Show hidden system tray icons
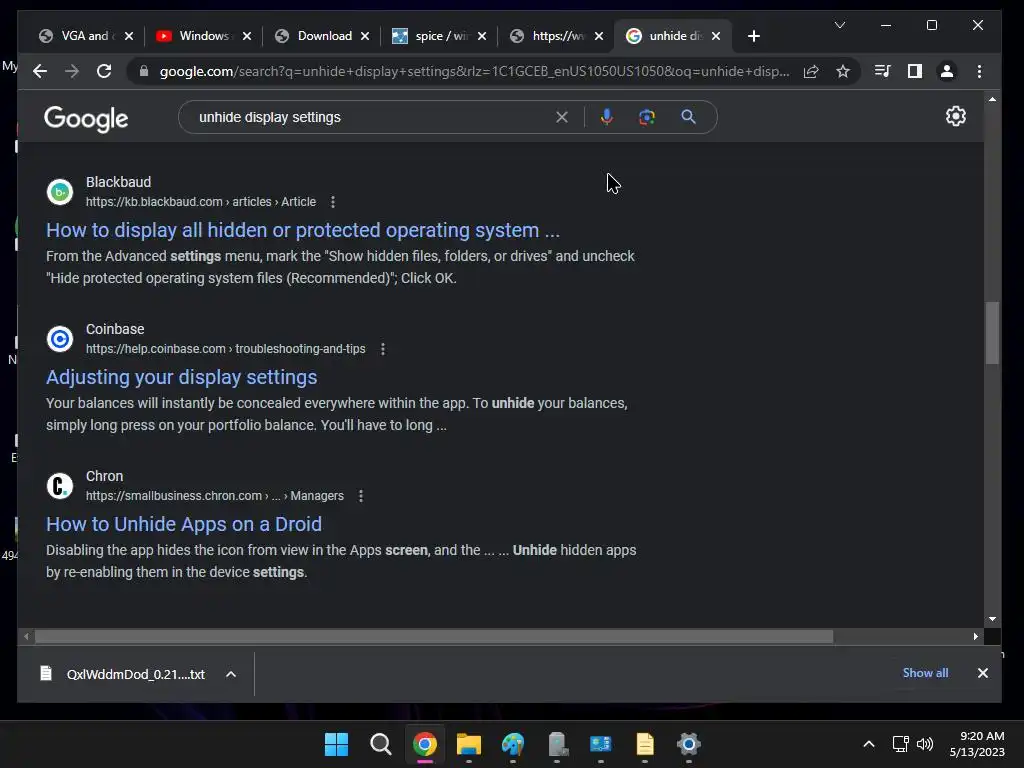The image size is (1024, 768). [x=869, y=744]
